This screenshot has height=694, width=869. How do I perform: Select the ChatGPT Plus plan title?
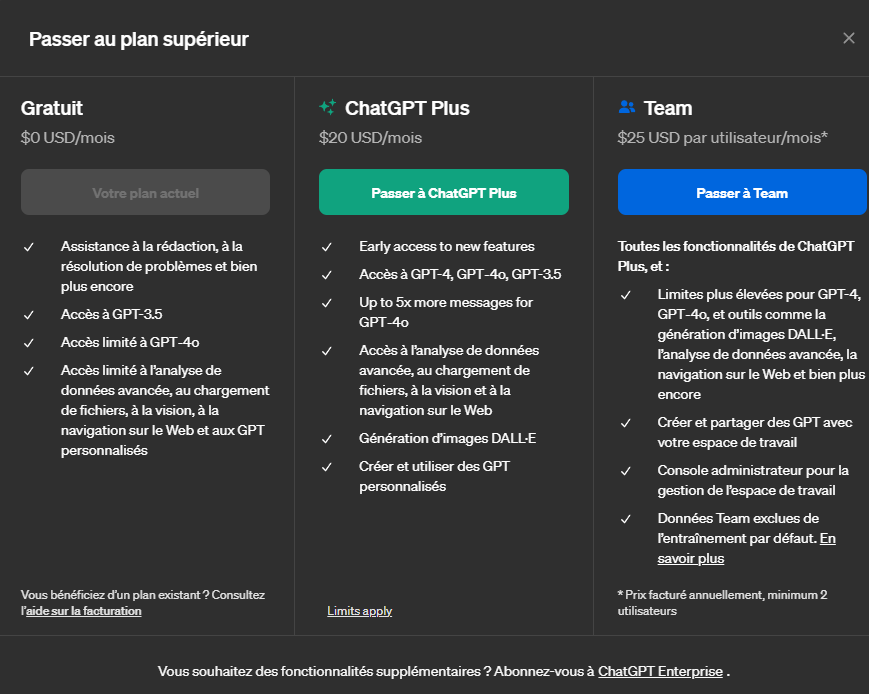click(407, 108)
